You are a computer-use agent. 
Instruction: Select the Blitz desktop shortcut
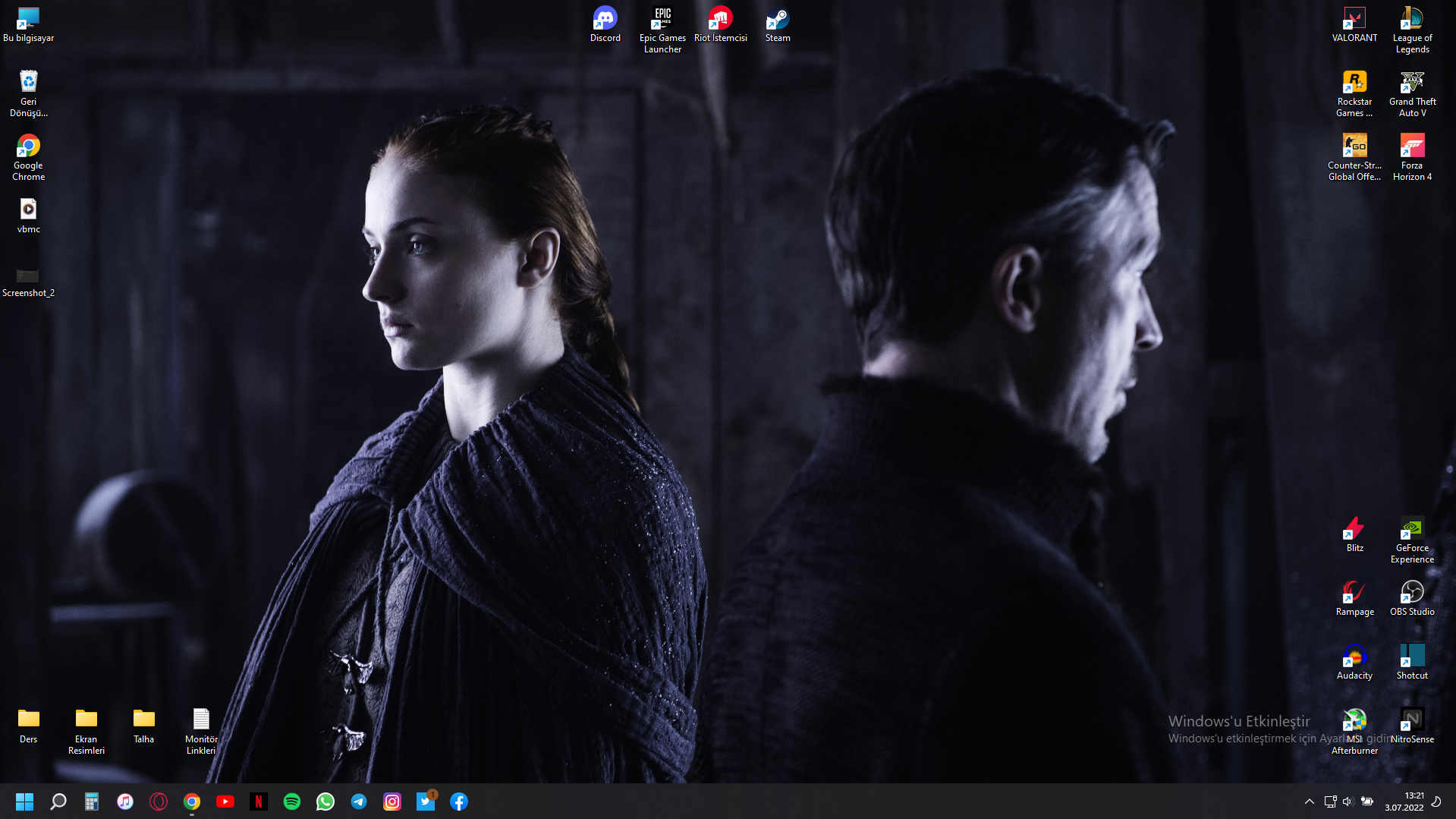[x=1355, y=534]
